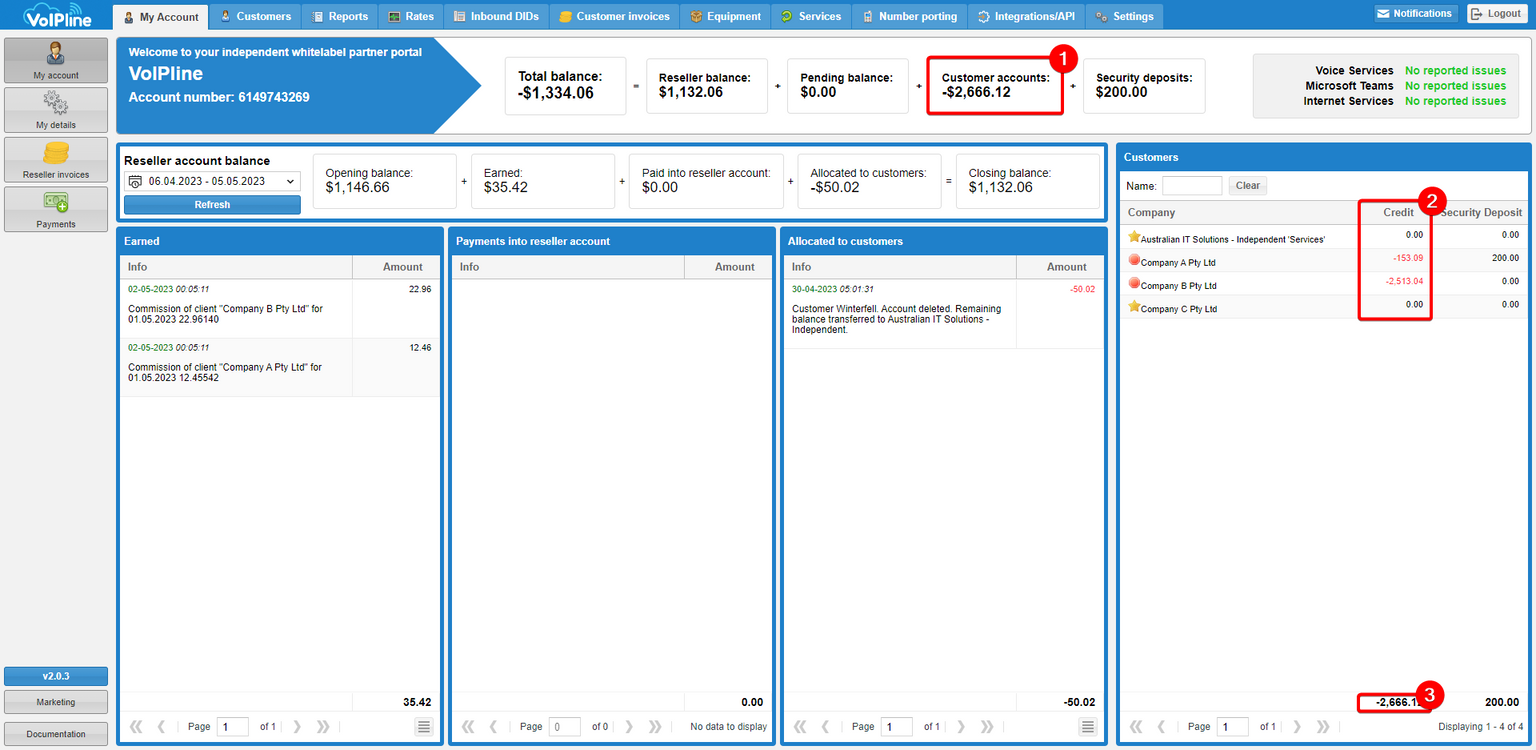Click the calendar icon in date range

click(135, 182)
